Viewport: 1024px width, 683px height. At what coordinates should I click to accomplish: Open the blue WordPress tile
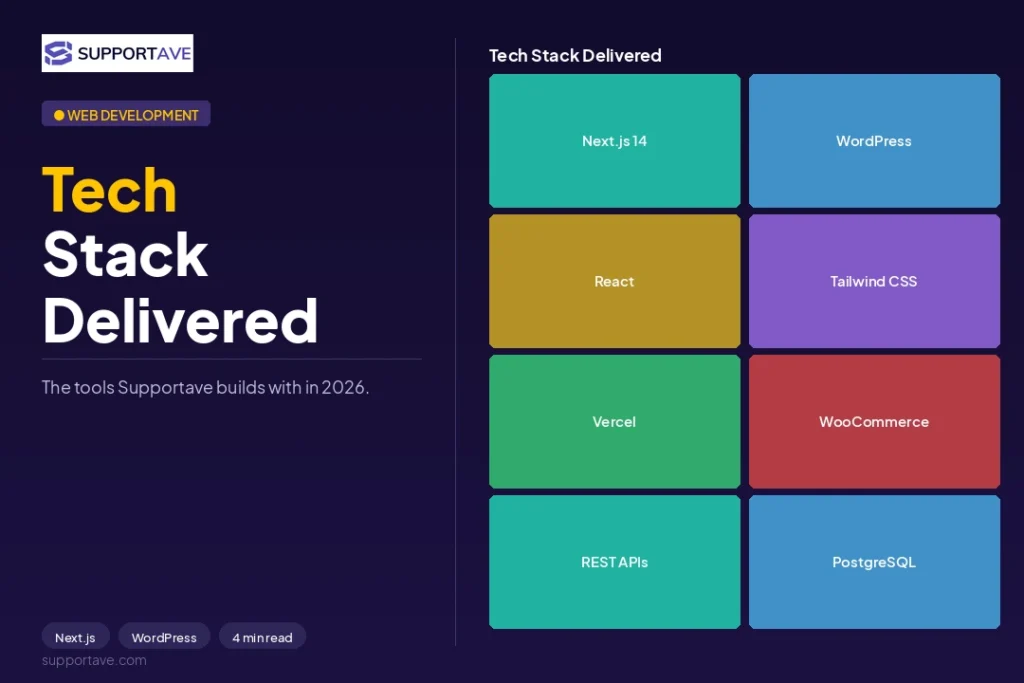coord(874,140)
